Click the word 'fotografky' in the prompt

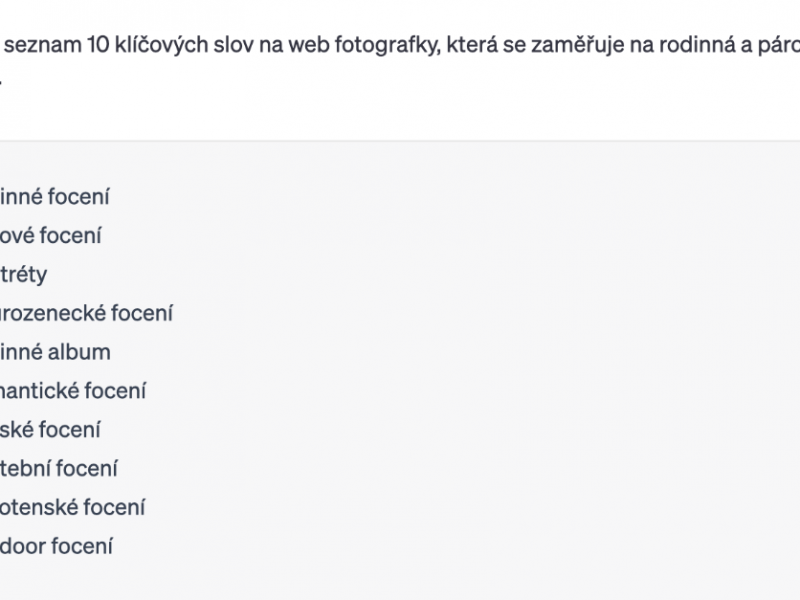tap(387, 45)
